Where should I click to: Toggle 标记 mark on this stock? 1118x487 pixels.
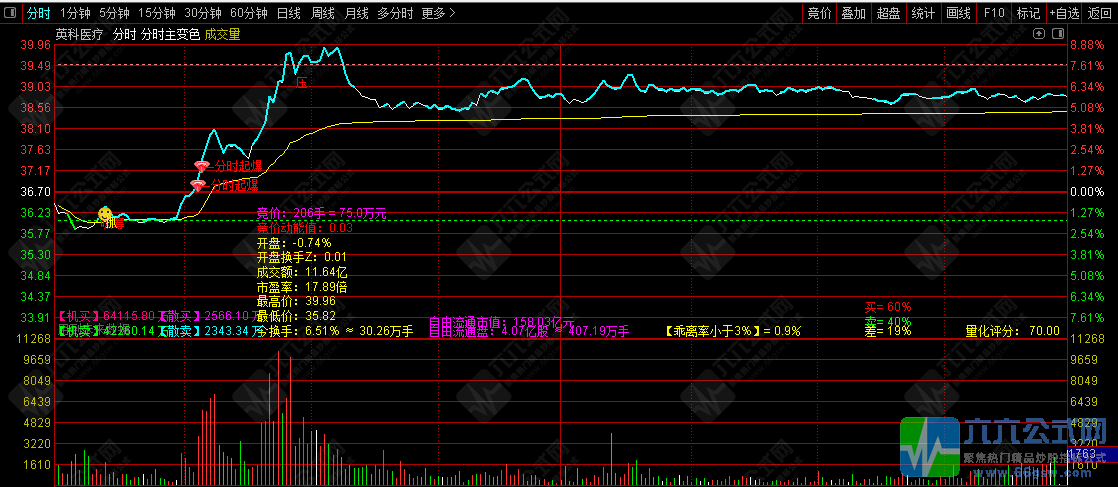pyautogui.click(x=1028, y=13)
